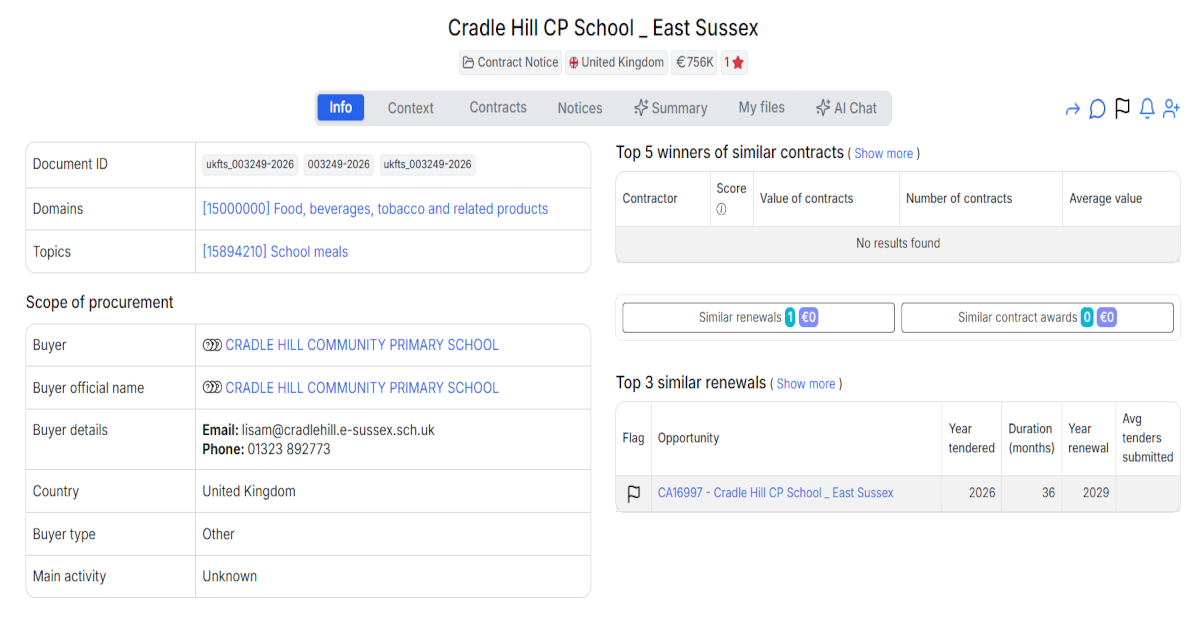The height and width of the screenshot is (628, 1200).
Task: Expand Show more for top 5 winners
Action: pyautogui.click(x=884, y=153)
